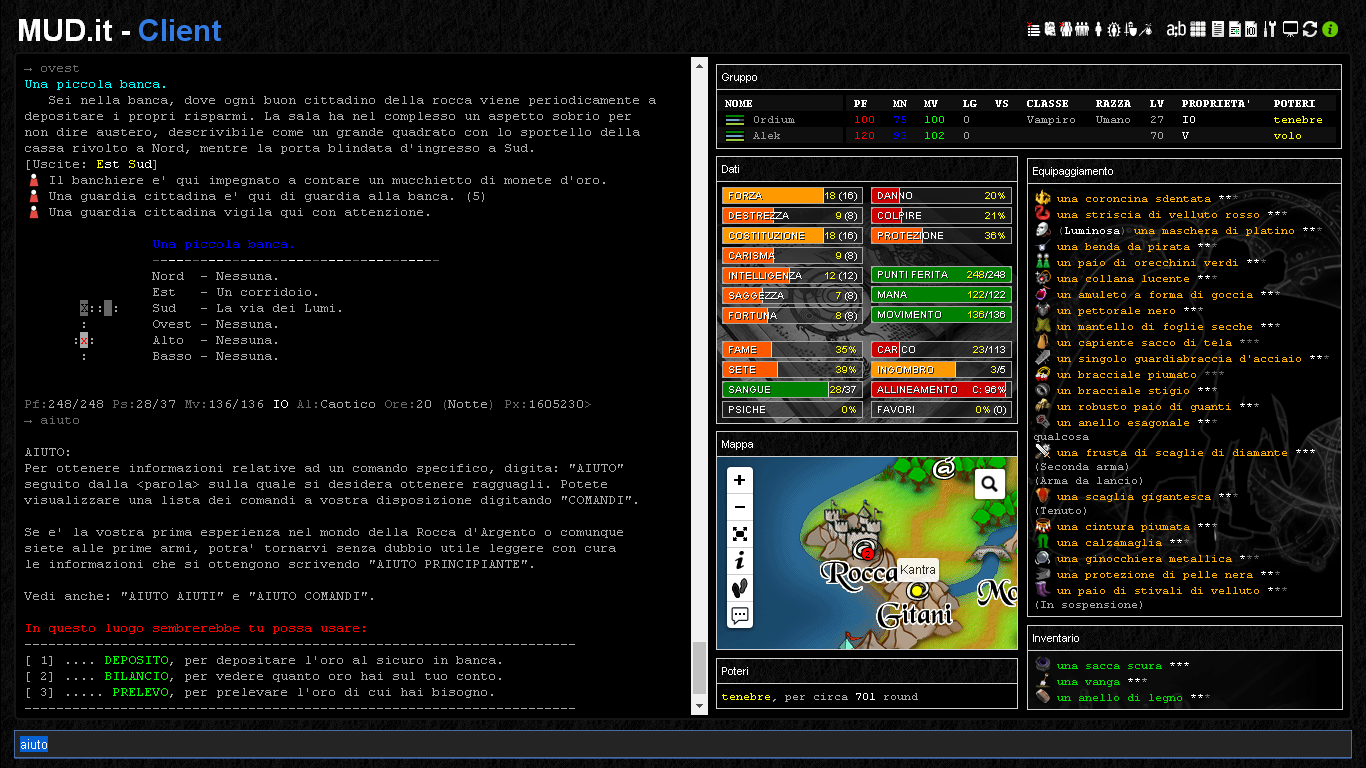Screen dimensions: 1366x768
Task: Click the Sud exit link
Action: pos(140,164)
